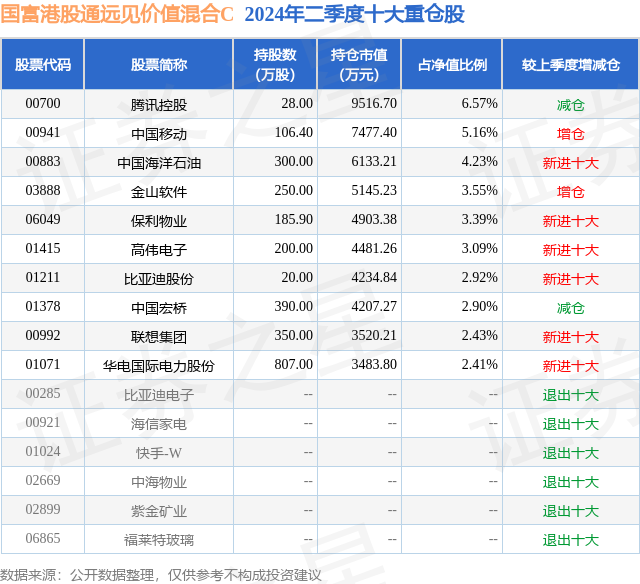Click 增仓 in the 中国移动 row

(x=571, y=134)
